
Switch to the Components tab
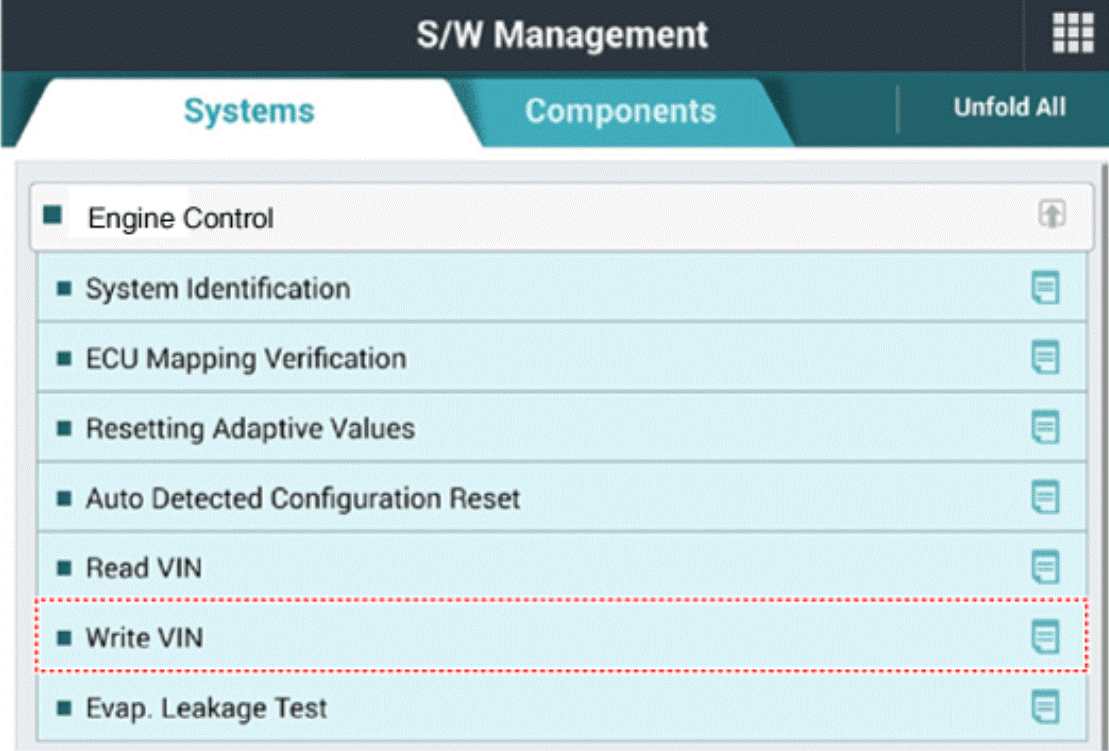620,111
